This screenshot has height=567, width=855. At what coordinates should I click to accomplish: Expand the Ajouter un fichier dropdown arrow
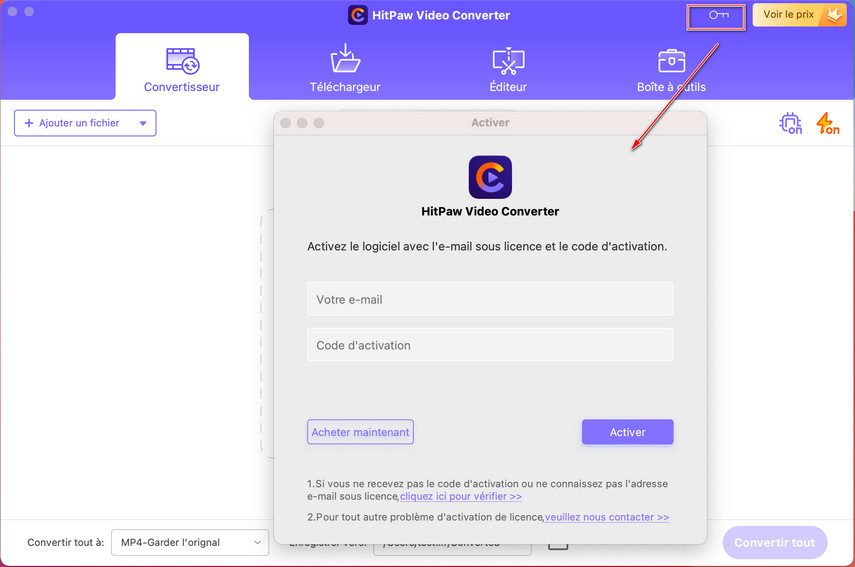click(143, 123)
